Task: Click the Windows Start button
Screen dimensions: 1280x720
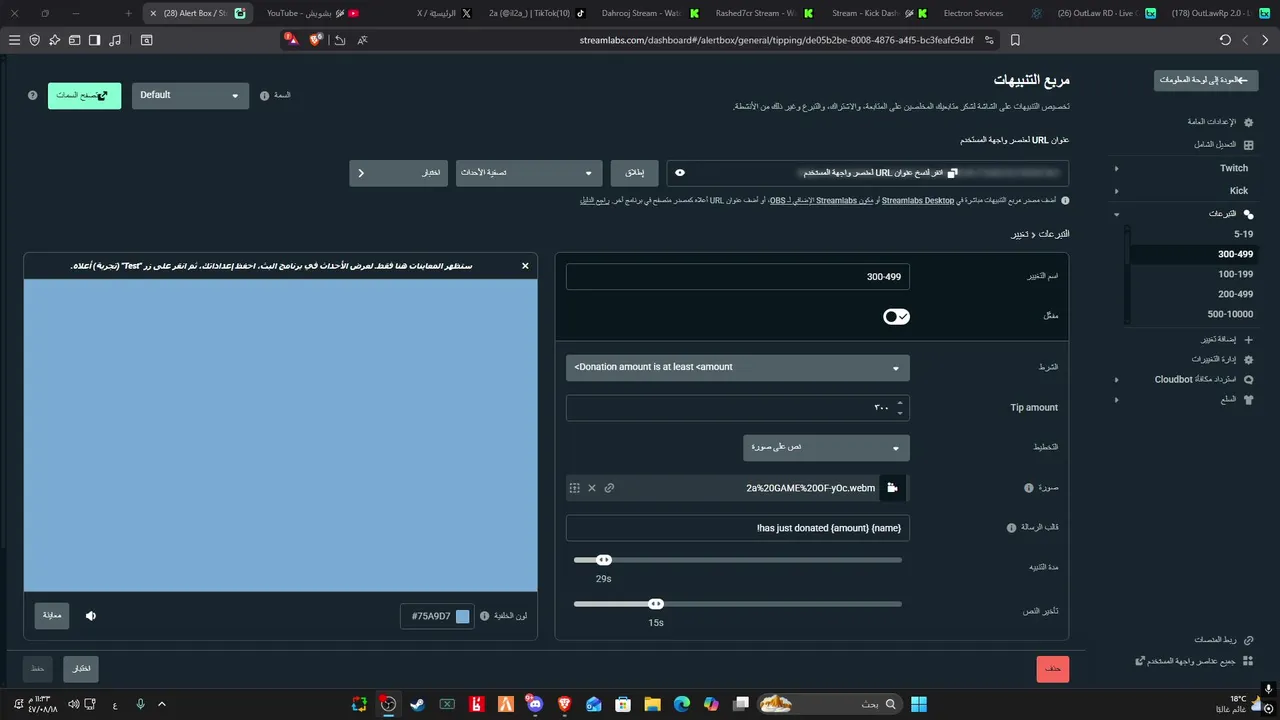Action: coord(919,704)
